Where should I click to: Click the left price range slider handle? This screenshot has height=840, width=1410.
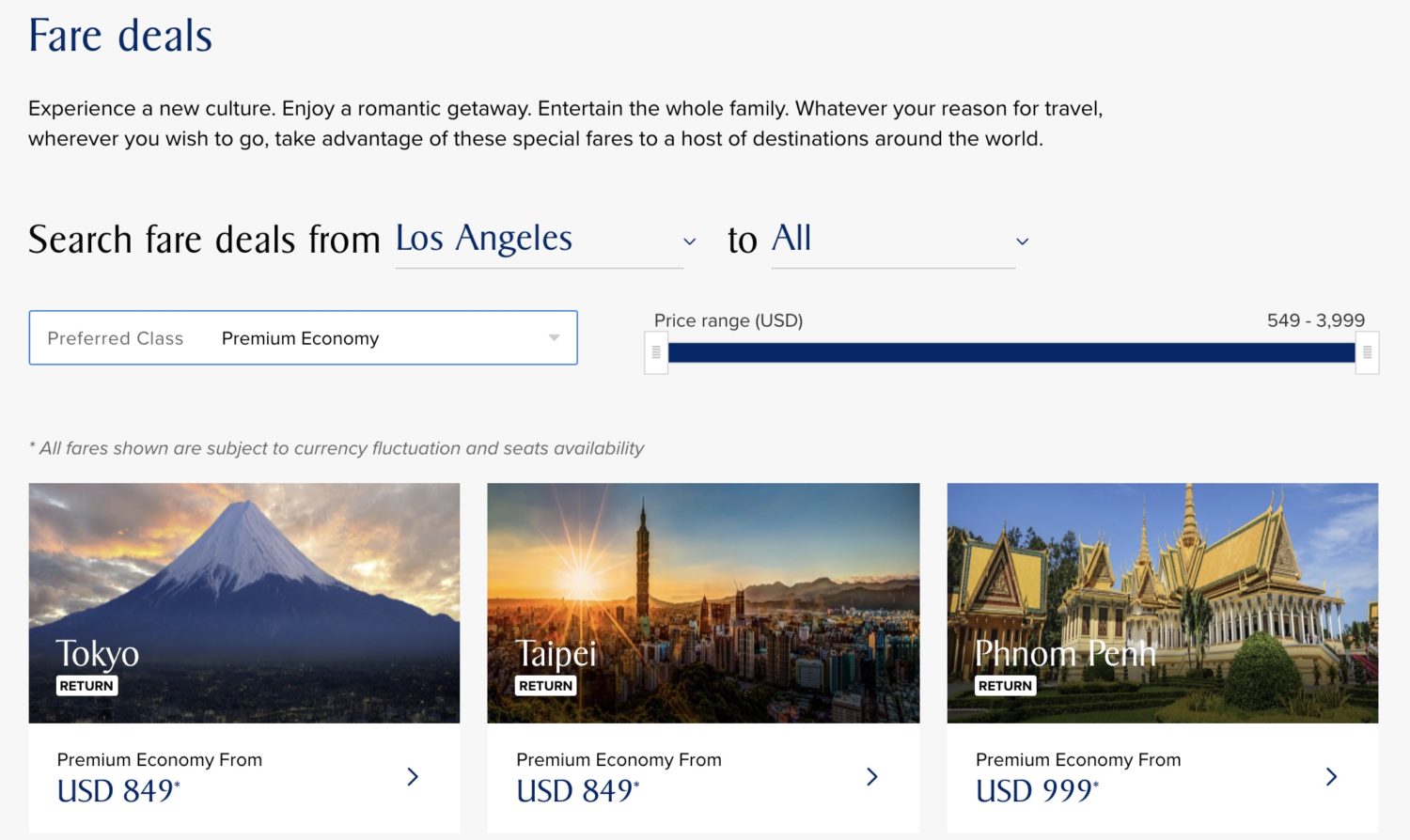[x=656, y=352]
